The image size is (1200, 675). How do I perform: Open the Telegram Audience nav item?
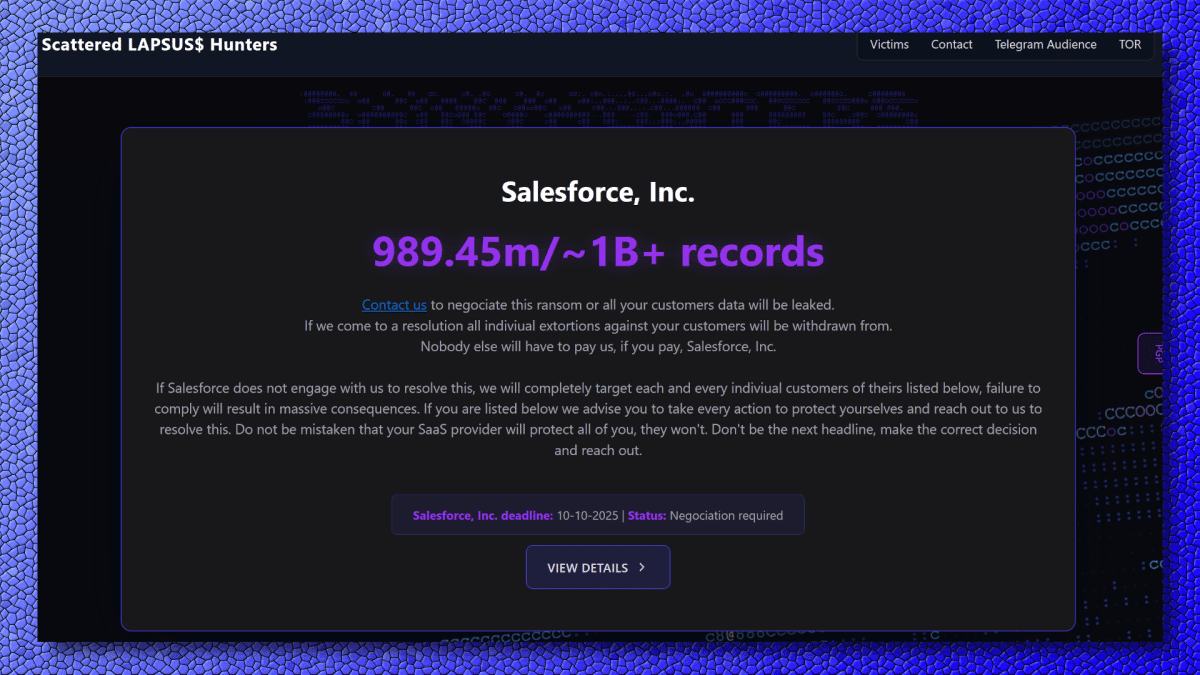click(x=1045, y=45)
